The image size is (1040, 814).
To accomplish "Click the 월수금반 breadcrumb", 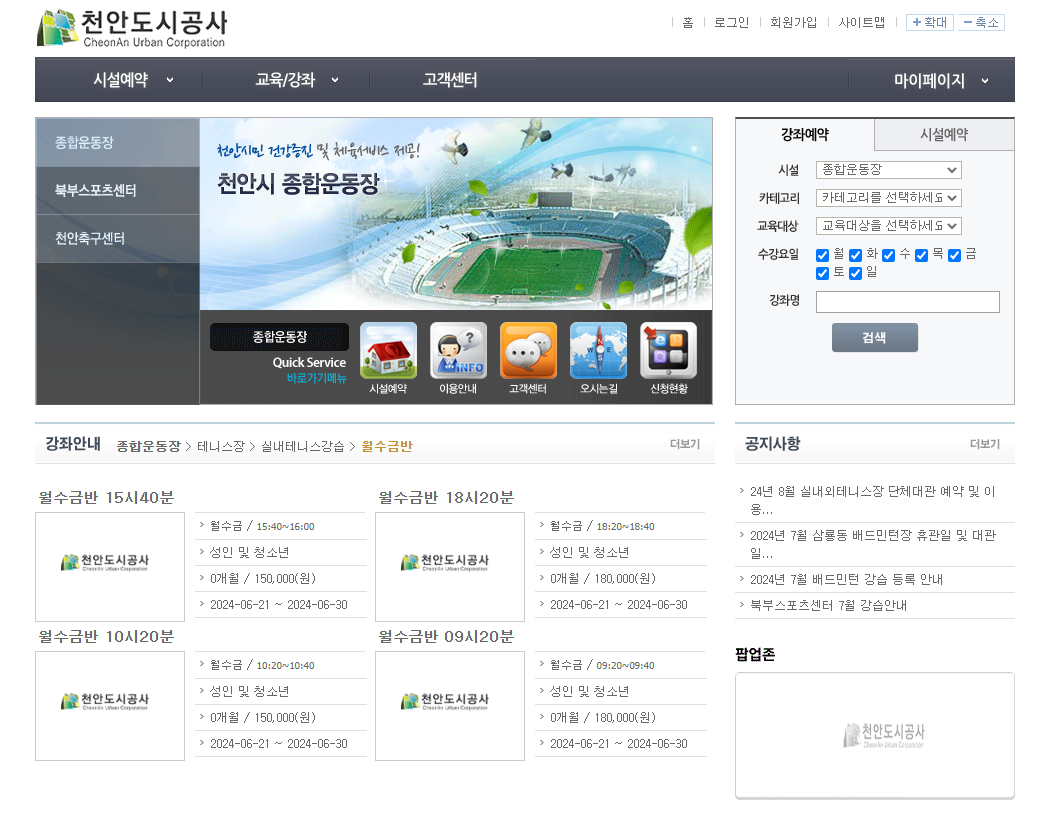I will [x=387, y=446].
